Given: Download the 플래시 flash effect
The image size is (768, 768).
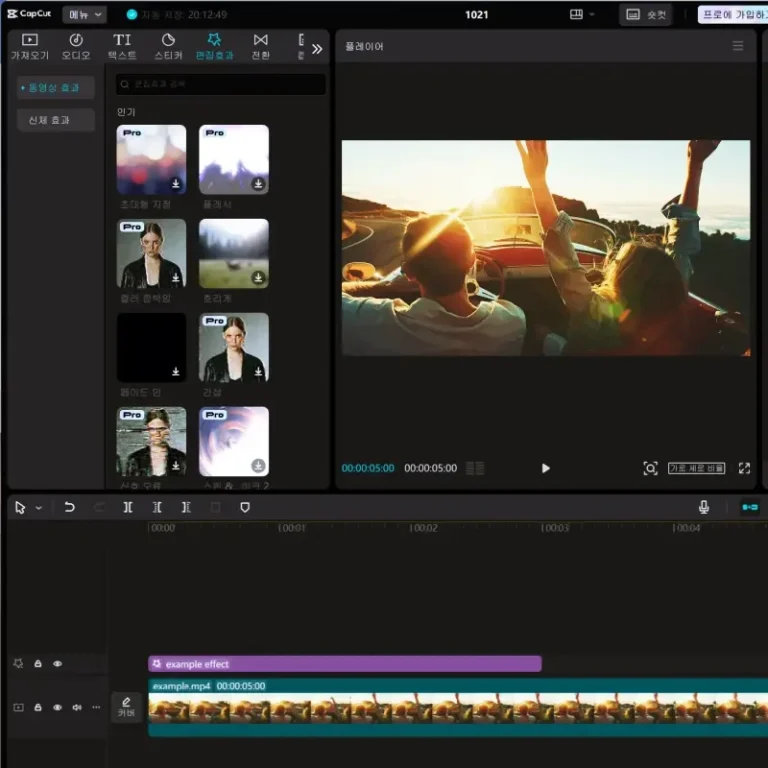Looking at the screenshot, I should point(258,184).
